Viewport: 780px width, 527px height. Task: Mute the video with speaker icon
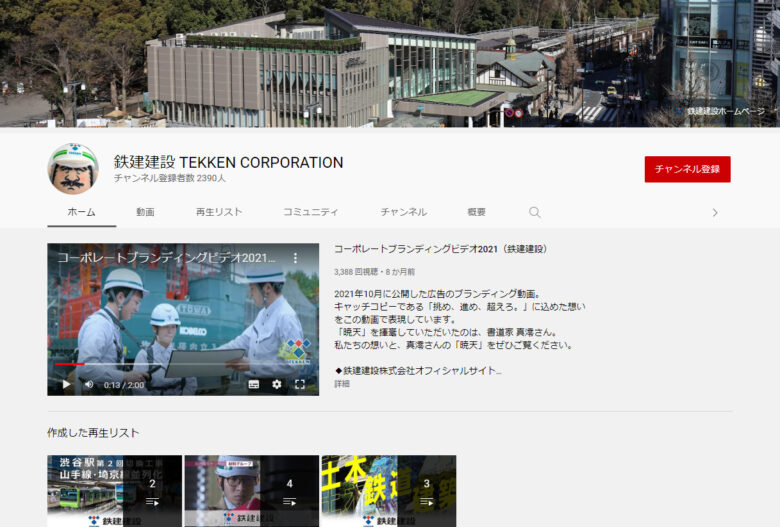(89, 384)
